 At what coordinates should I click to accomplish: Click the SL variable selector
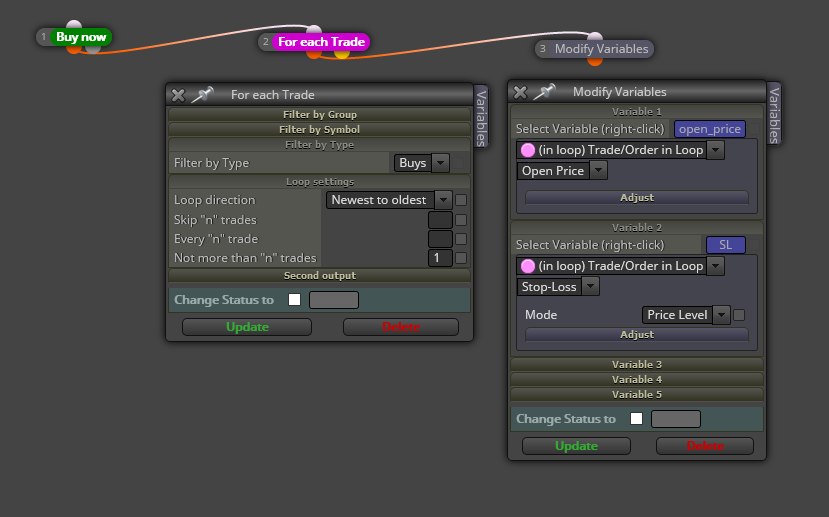725,245
